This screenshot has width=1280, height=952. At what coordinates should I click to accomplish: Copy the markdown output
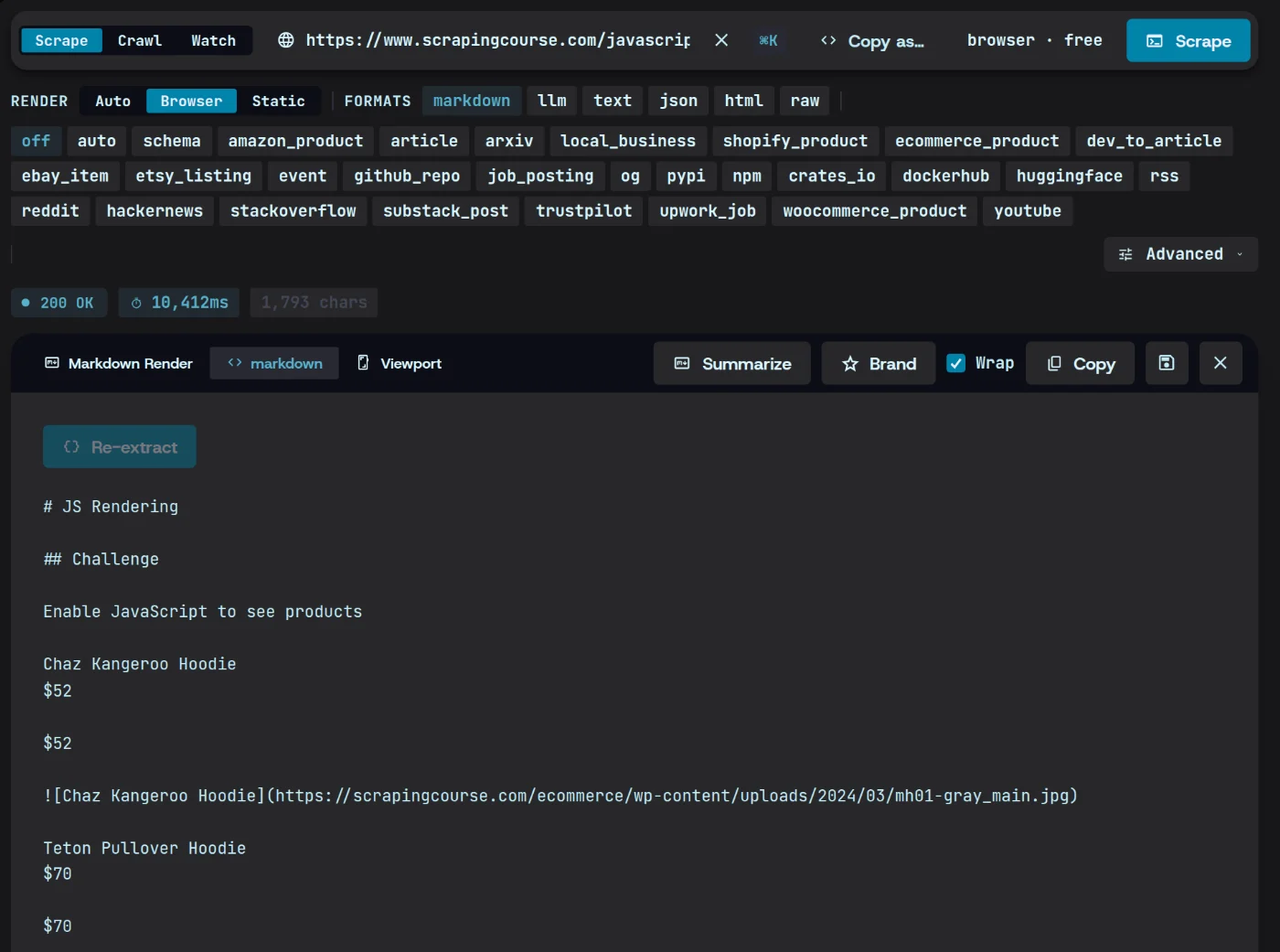(1080, 363)
